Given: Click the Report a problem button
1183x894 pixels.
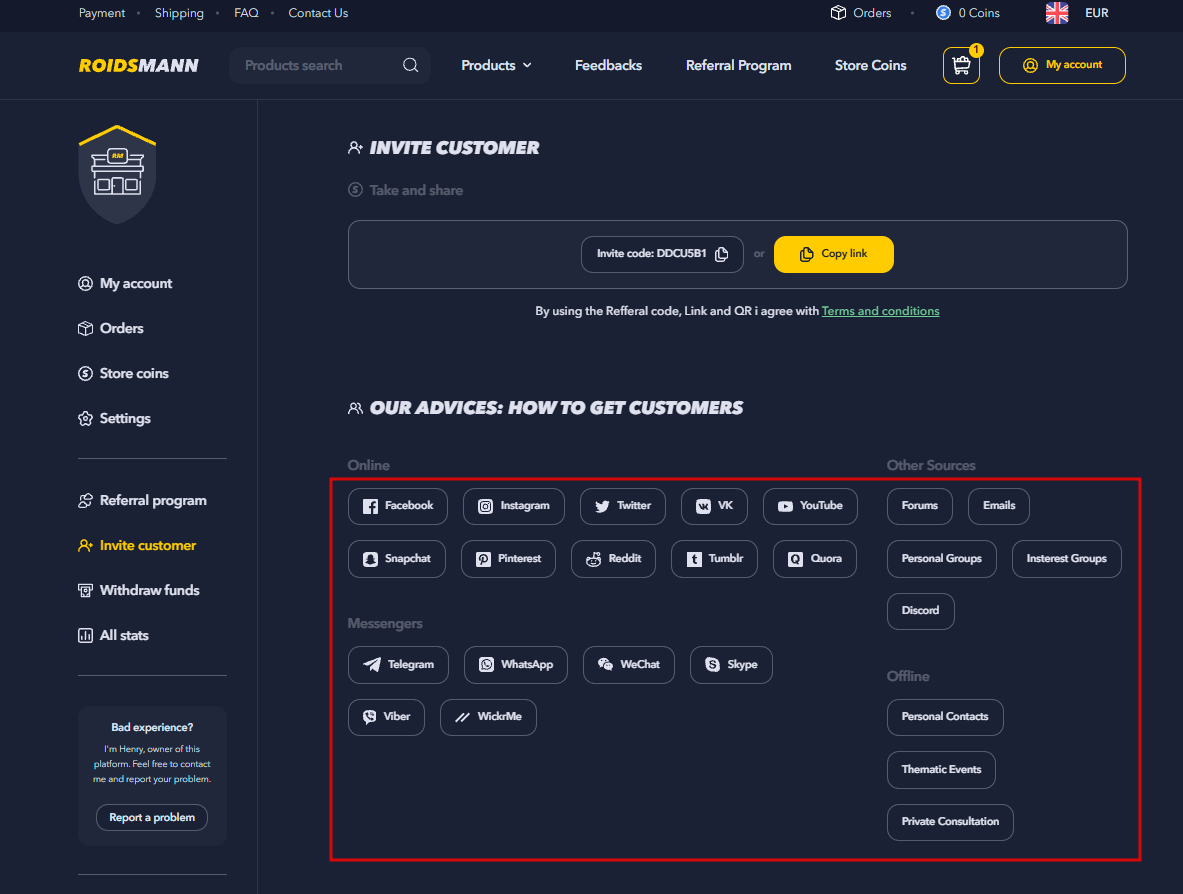Looking at the screenshot, I should click(x=152, y=818).
